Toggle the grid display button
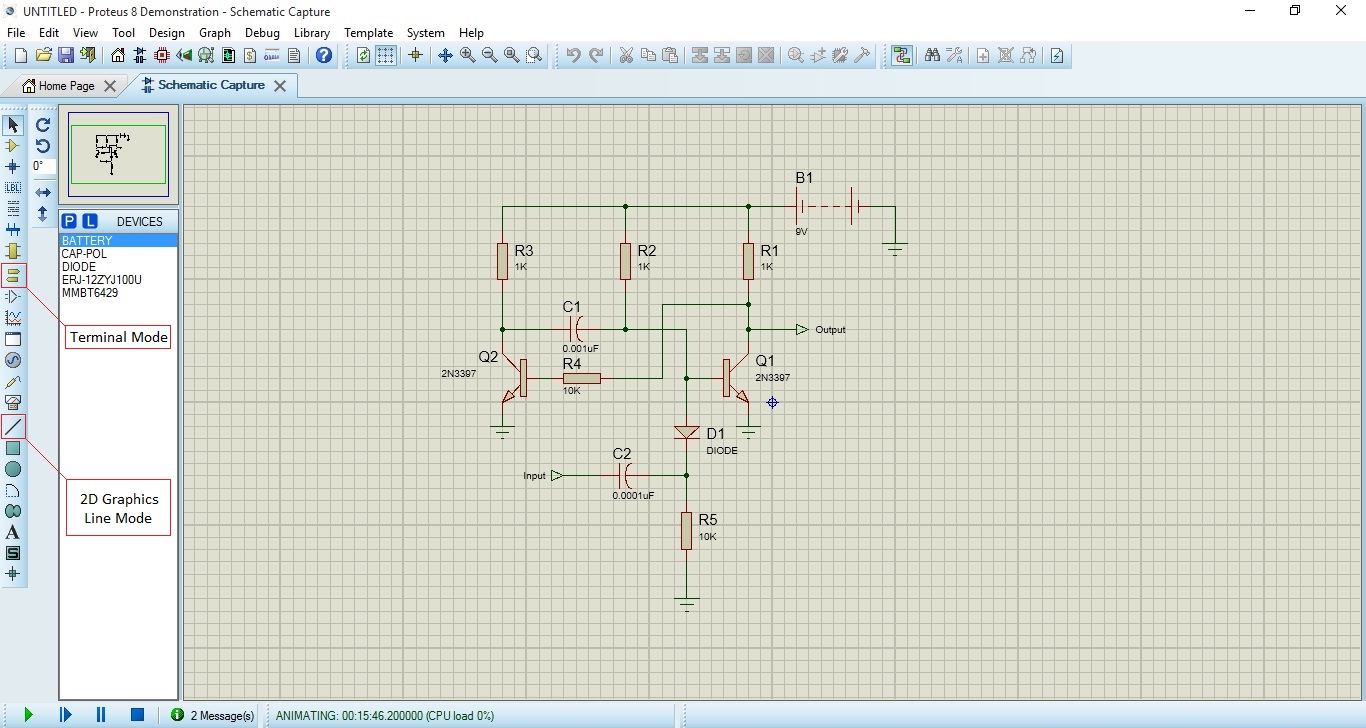This screenshot has height=728, width=1366. click(386, 56)
